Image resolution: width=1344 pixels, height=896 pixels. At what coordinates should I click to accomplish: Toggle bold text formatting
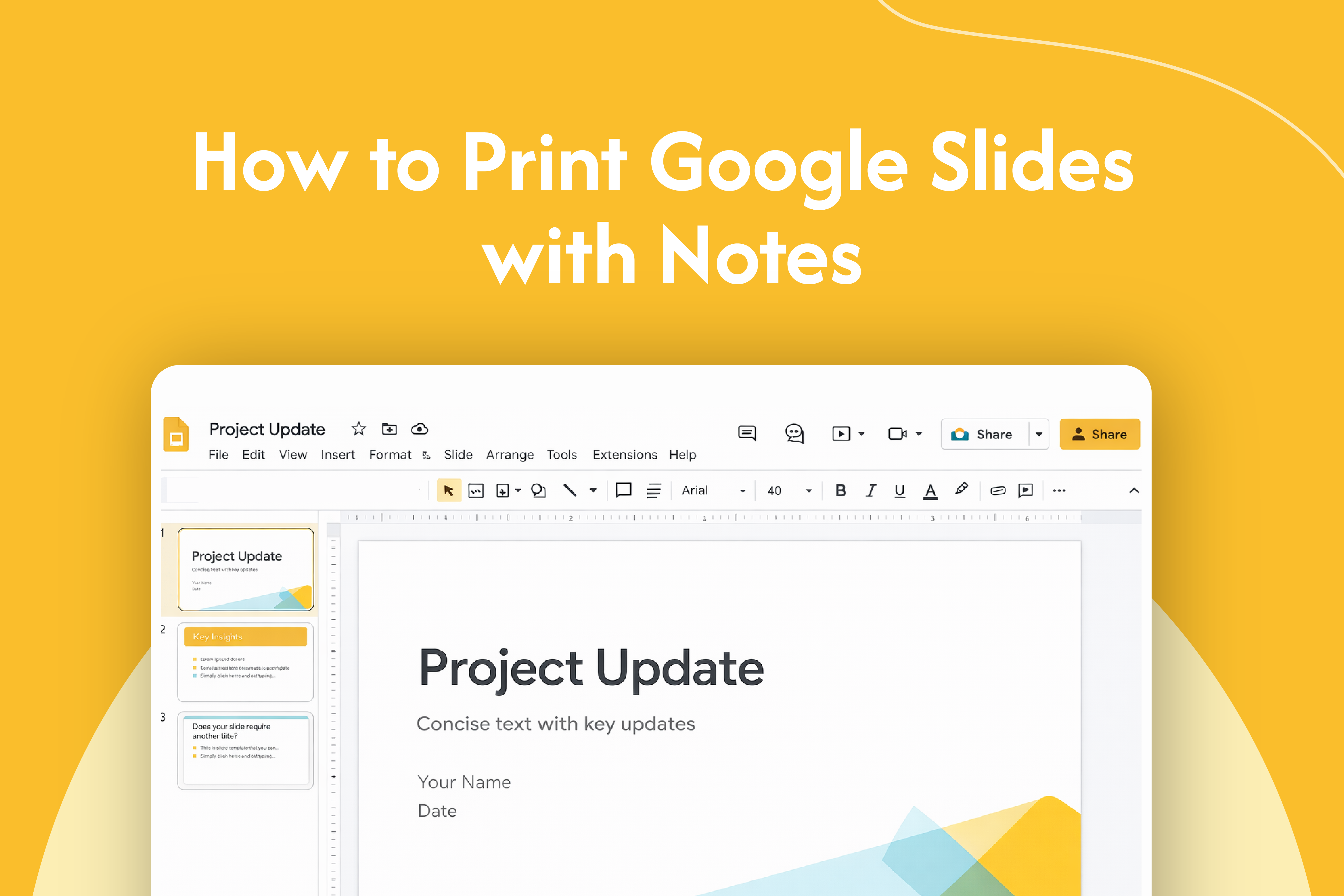tap(840, 490)
